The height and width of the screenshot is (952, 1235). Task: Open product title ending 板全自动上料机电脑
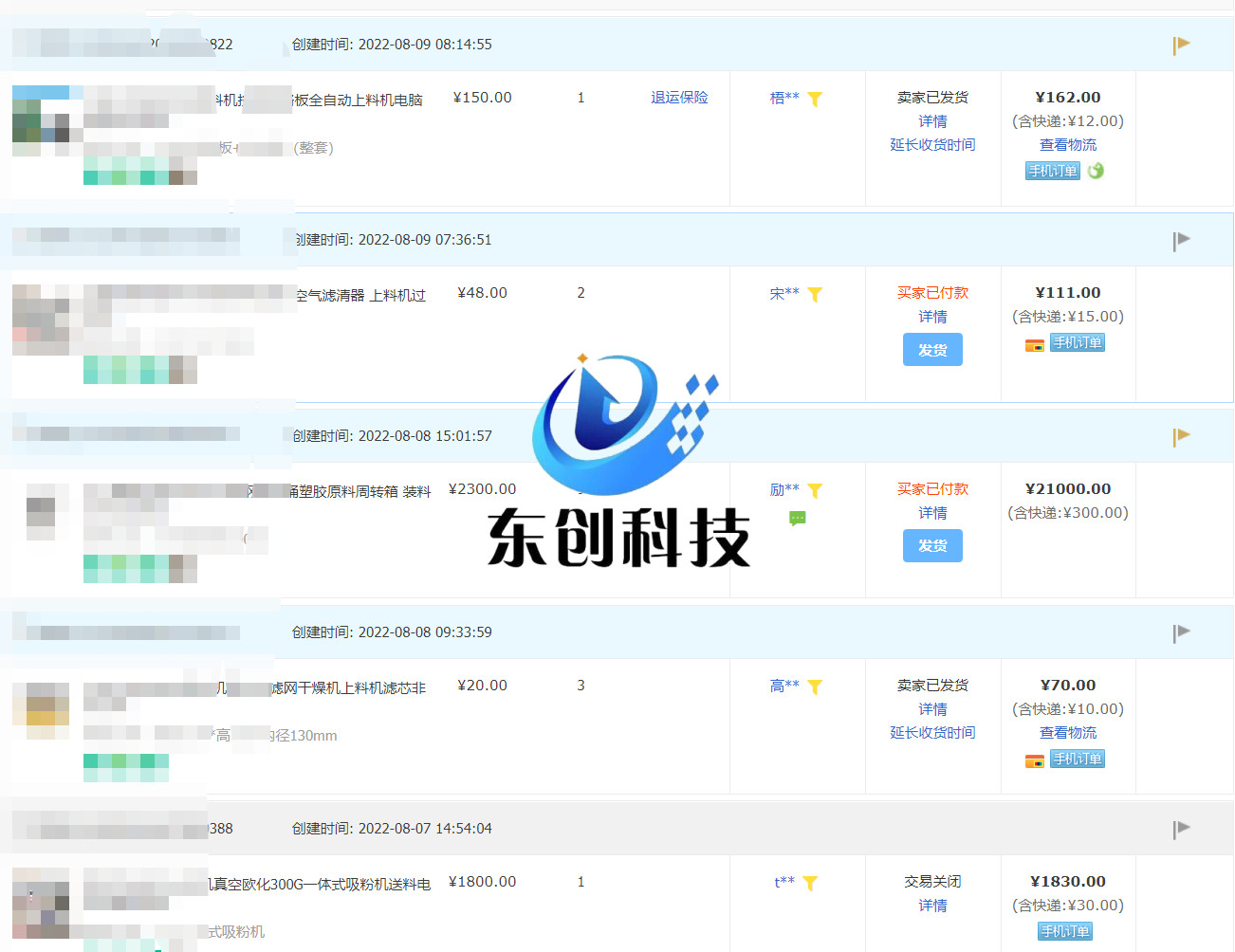click(x=358, y=101)
